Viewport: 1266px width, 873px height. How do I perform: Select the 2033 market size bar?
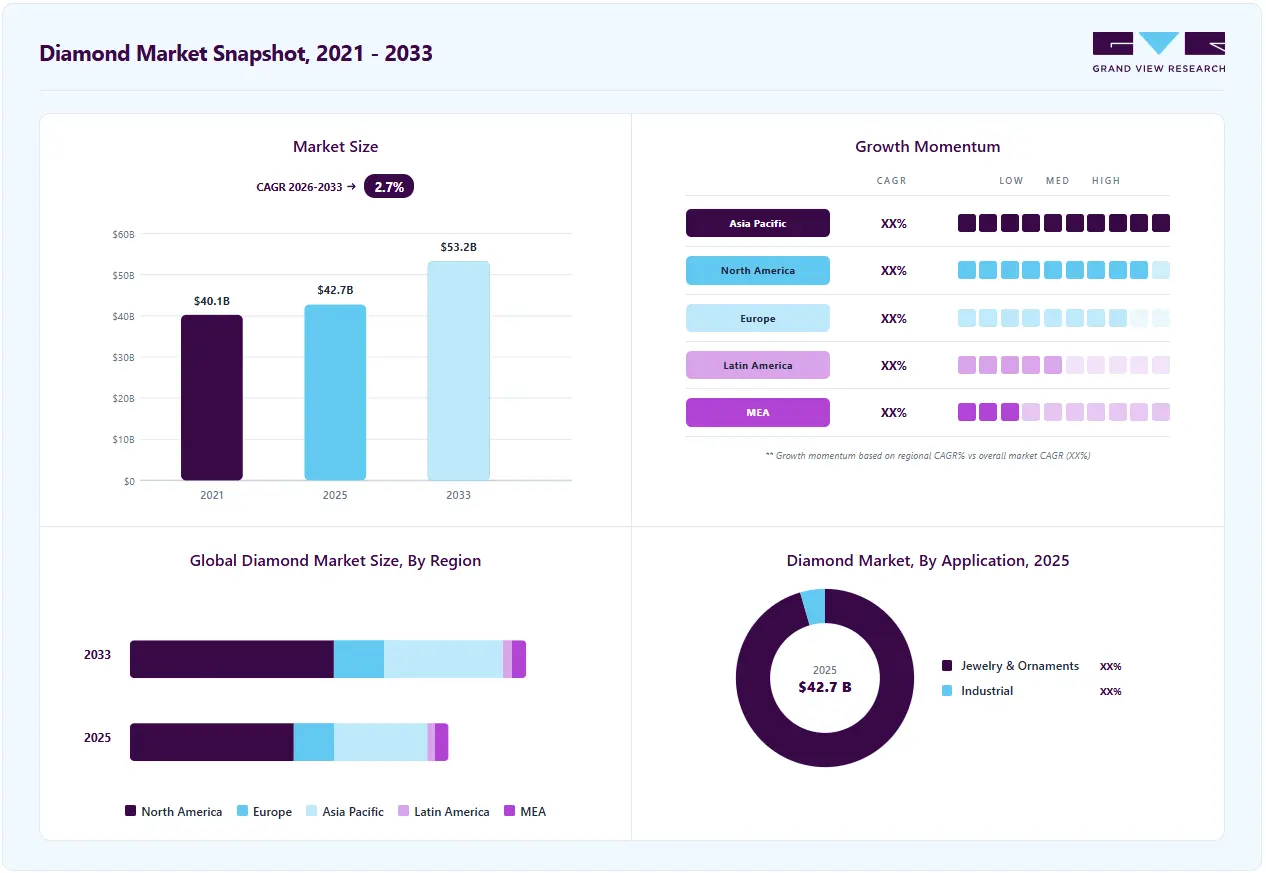[458, 371]
